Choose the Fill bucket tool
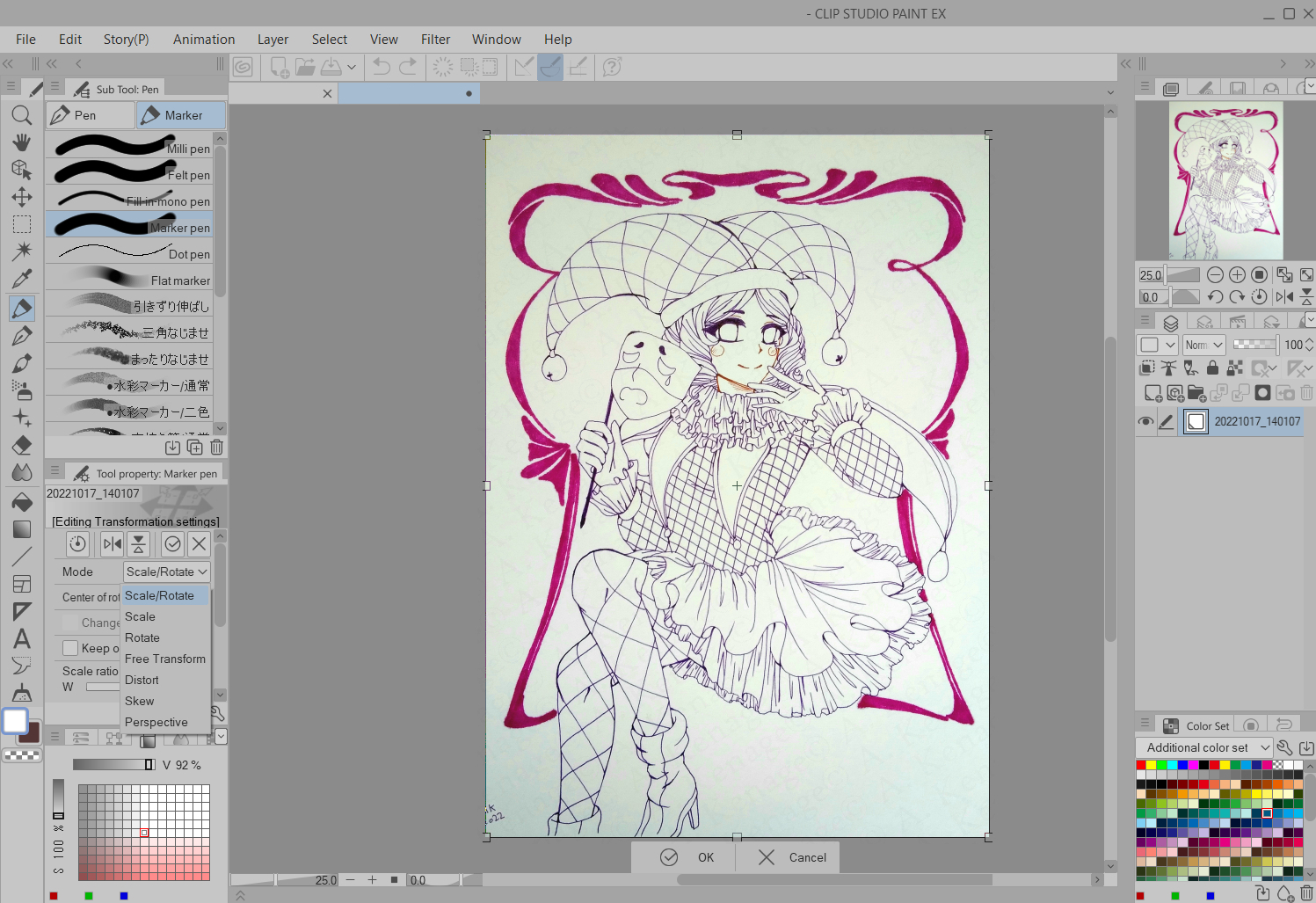The width and height of the screenshot is (1316, 903). [x=22, y=502]
